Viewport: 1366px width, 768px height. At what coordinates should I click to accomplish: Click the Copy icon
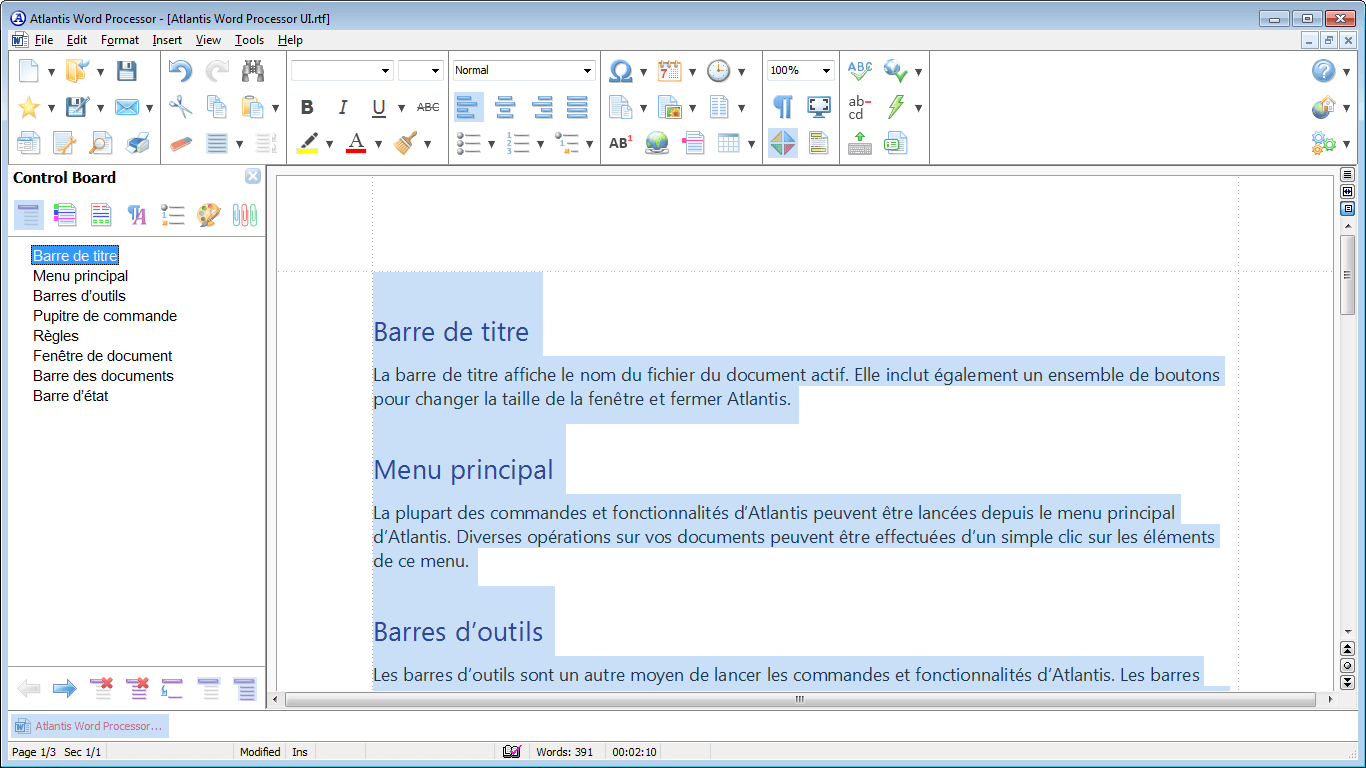pyautogui.click(x=216, y=107)
